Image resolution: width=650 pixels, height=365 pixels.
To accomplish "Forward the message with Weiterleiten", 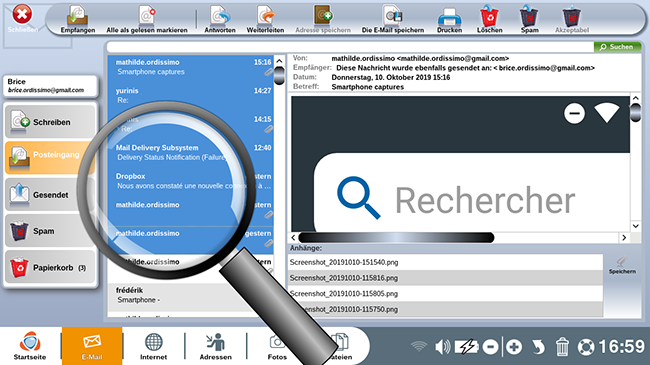I will pos(265,19).
